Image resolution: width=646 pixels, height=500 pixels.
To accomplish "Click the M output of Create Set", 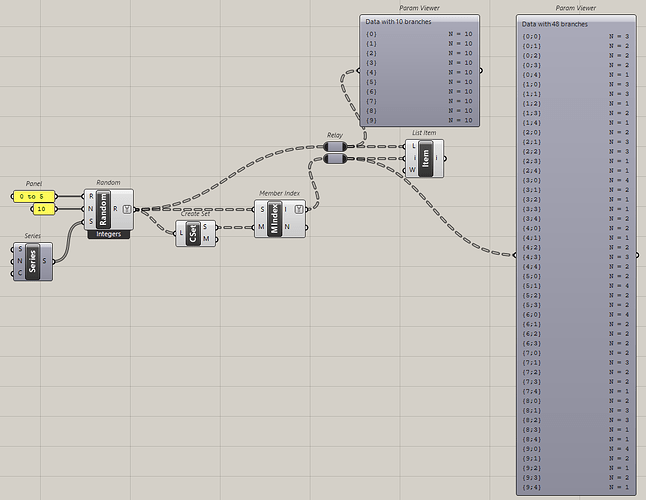I will [x=206, y=239].
